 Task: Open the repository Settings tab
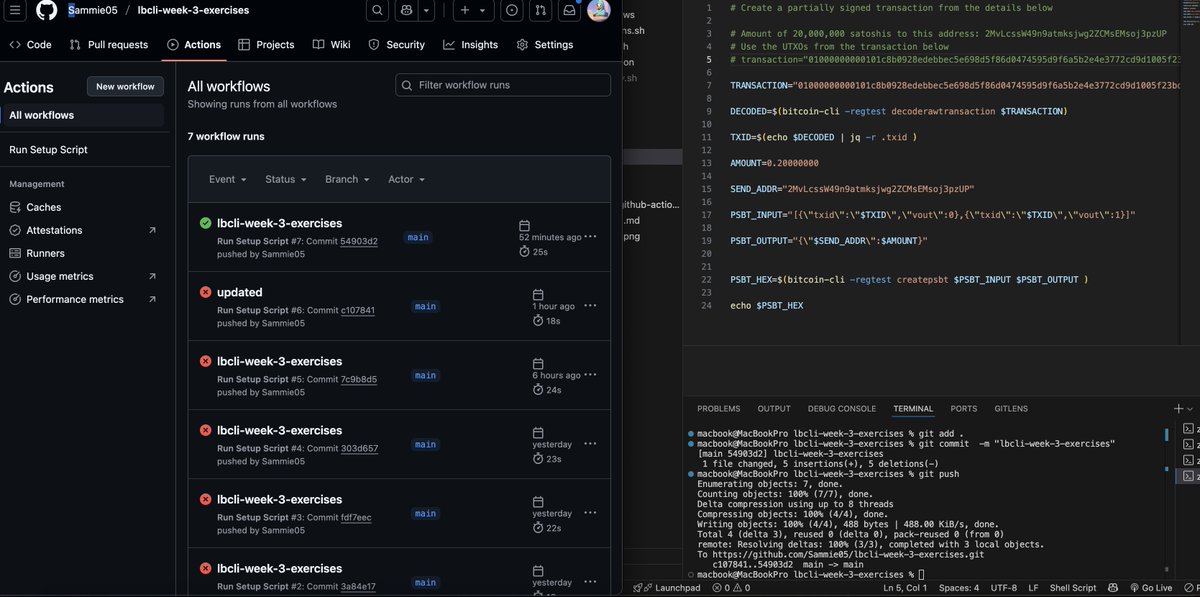click(x=545, y=44)
